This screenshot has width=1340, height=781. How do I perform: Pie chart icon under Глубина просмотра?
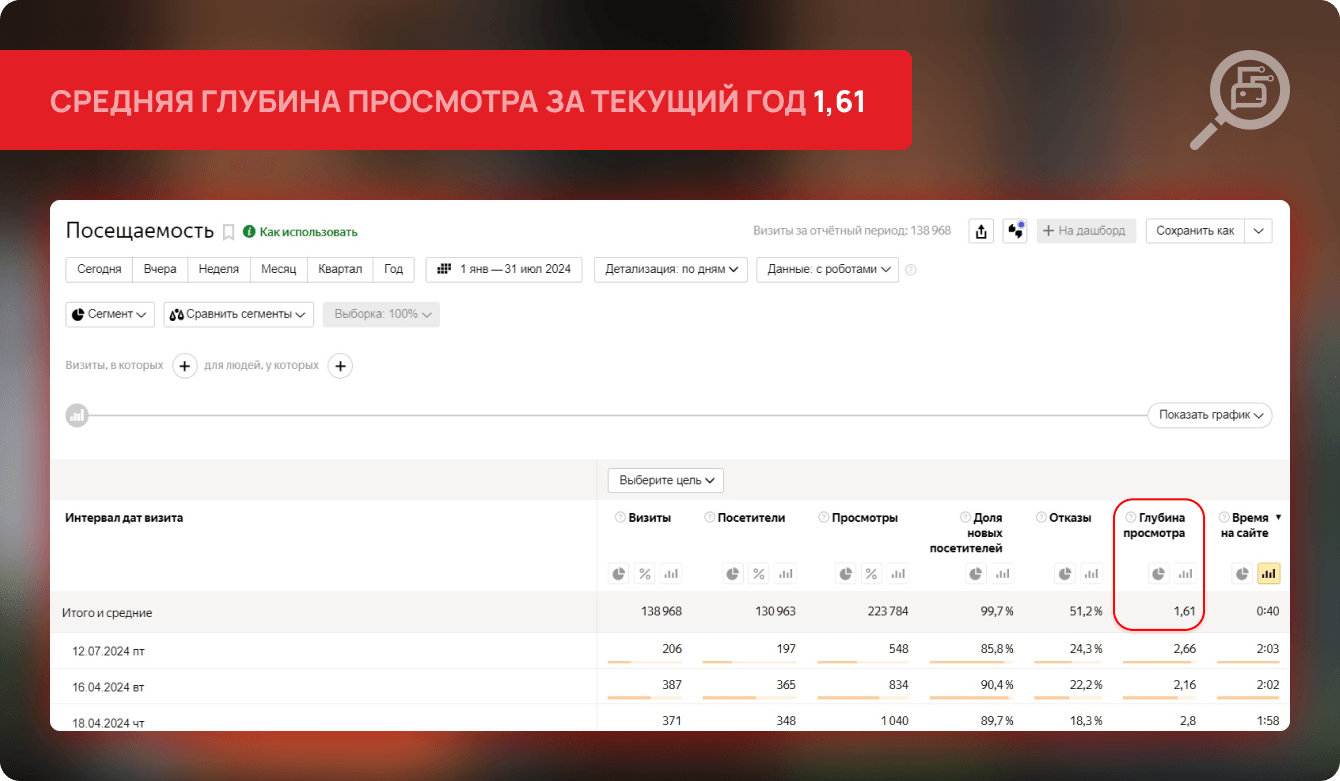tap(1158, 574)
